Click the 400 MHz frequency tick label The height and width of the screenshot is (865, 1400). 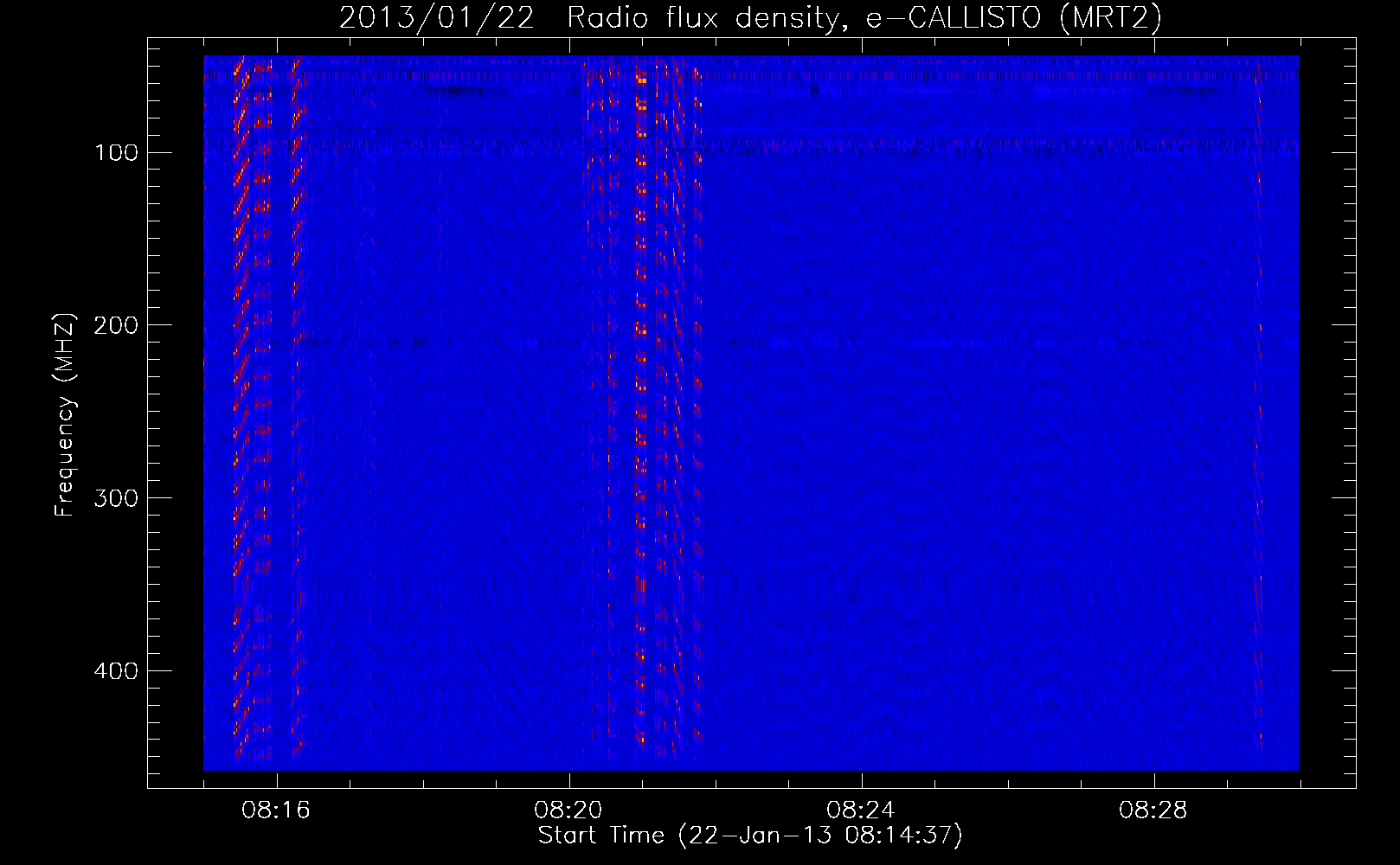(x=116, y=671)
